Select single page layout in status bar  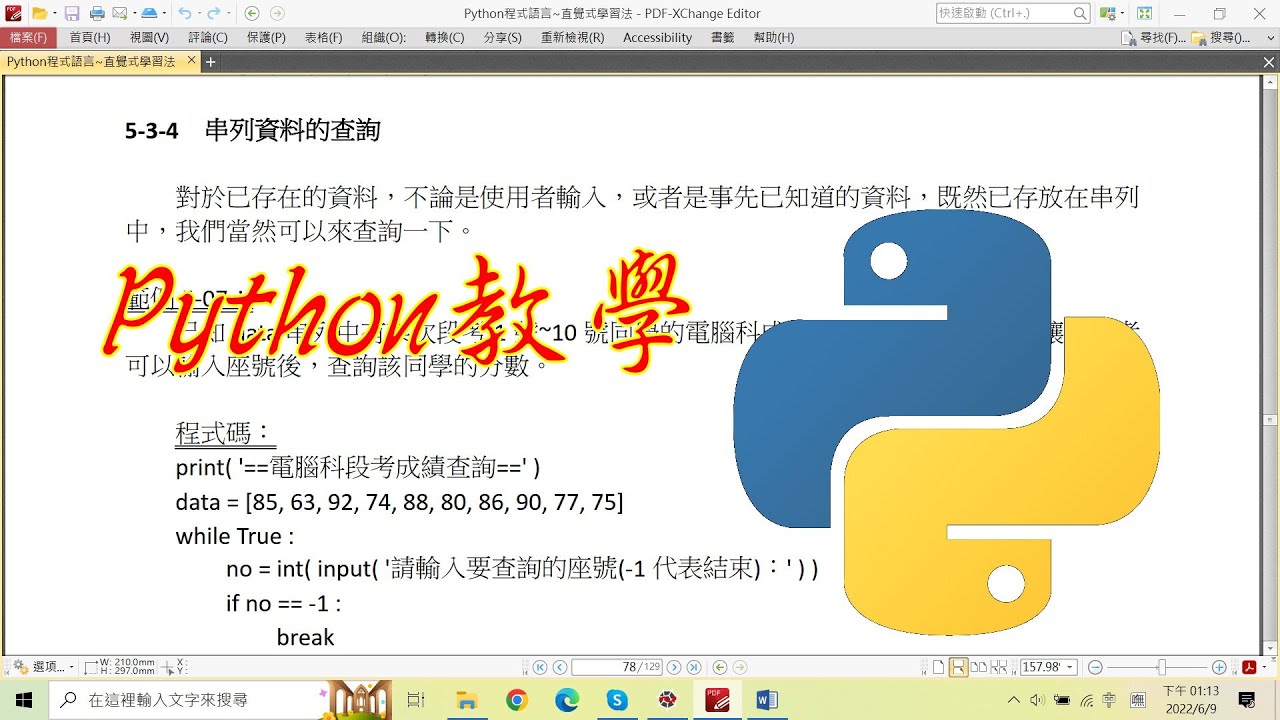[938, 667]
